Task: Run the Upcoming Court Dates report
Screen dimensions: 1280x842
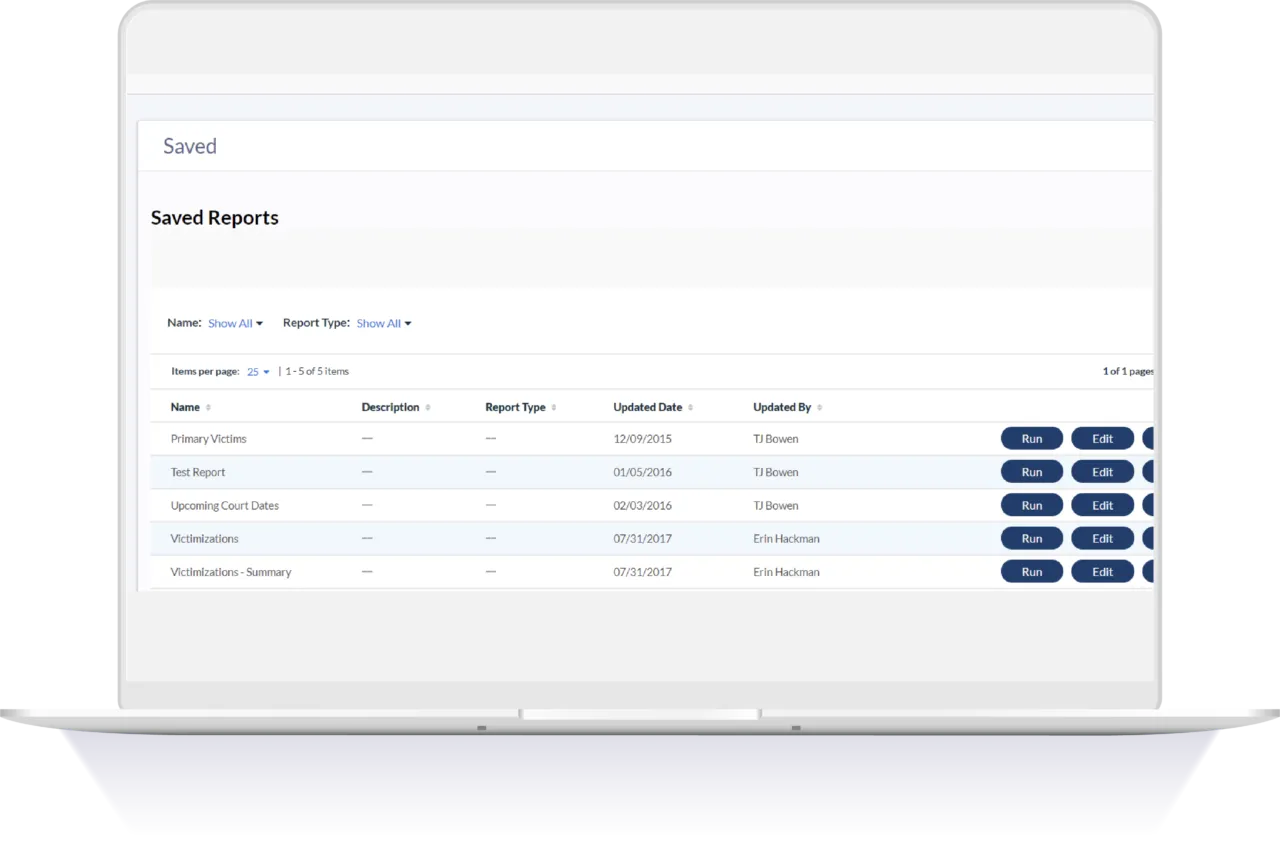Action: tap(1032, 506)
